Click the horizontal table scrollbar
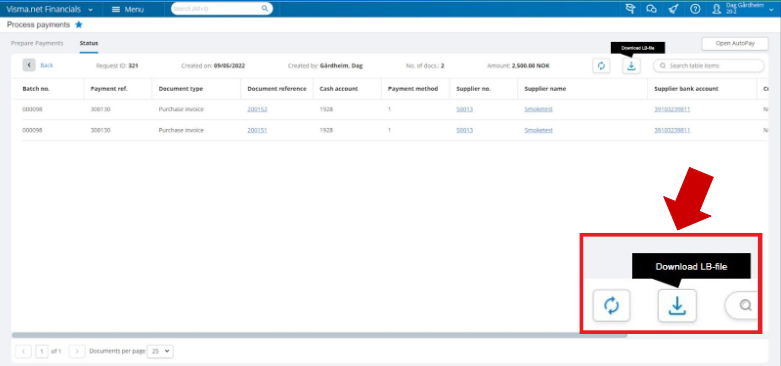The image size is (781, 366). click(319, 336)
